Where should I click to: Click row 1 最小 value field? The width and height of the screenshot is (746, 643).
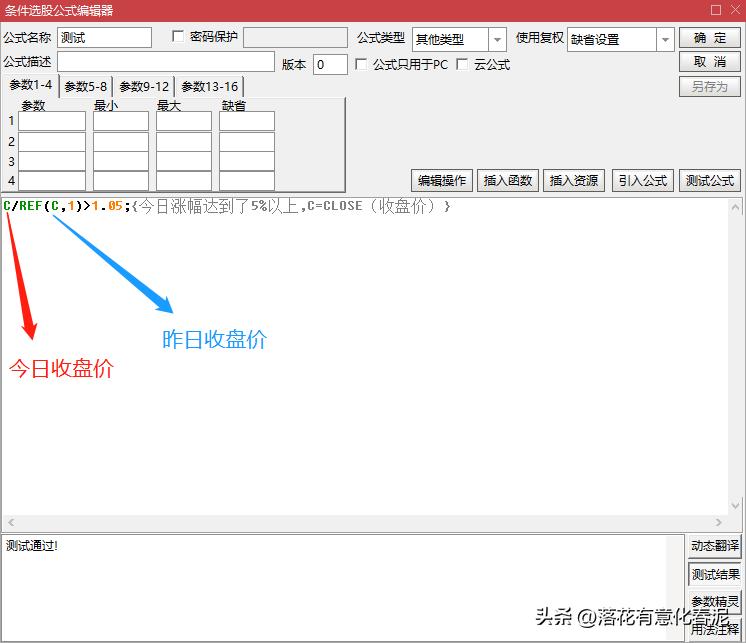coord(121,121)
